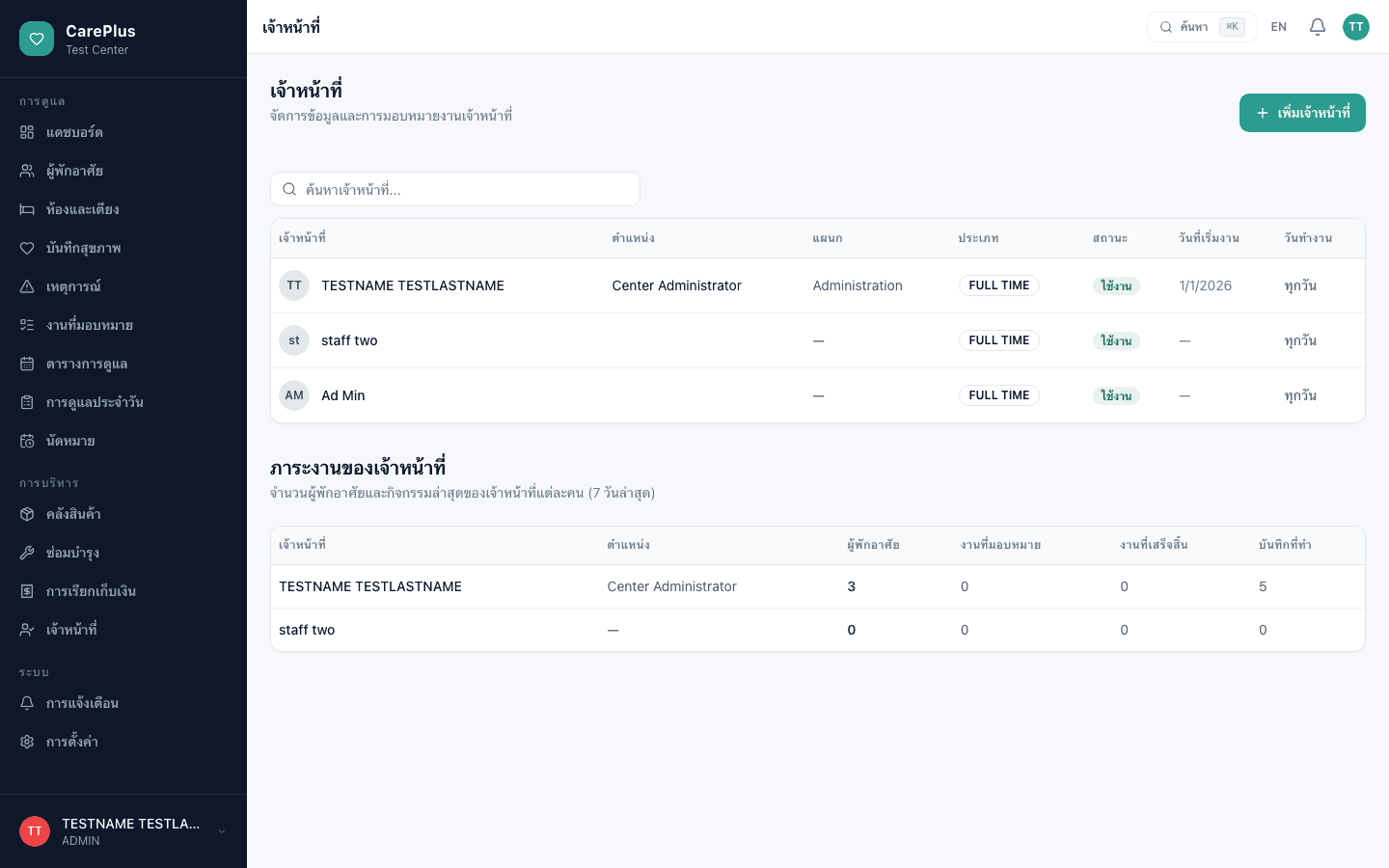
Task: Click the ค้นหาเจ้าหน้าที่ search field
Action: pos(455,189)
